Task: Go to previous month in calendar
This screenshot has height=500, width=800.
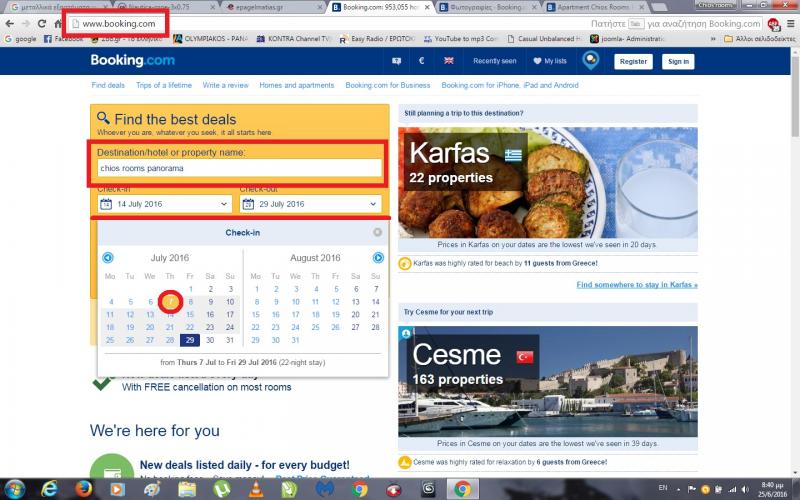Action: [x=108, y=258]
